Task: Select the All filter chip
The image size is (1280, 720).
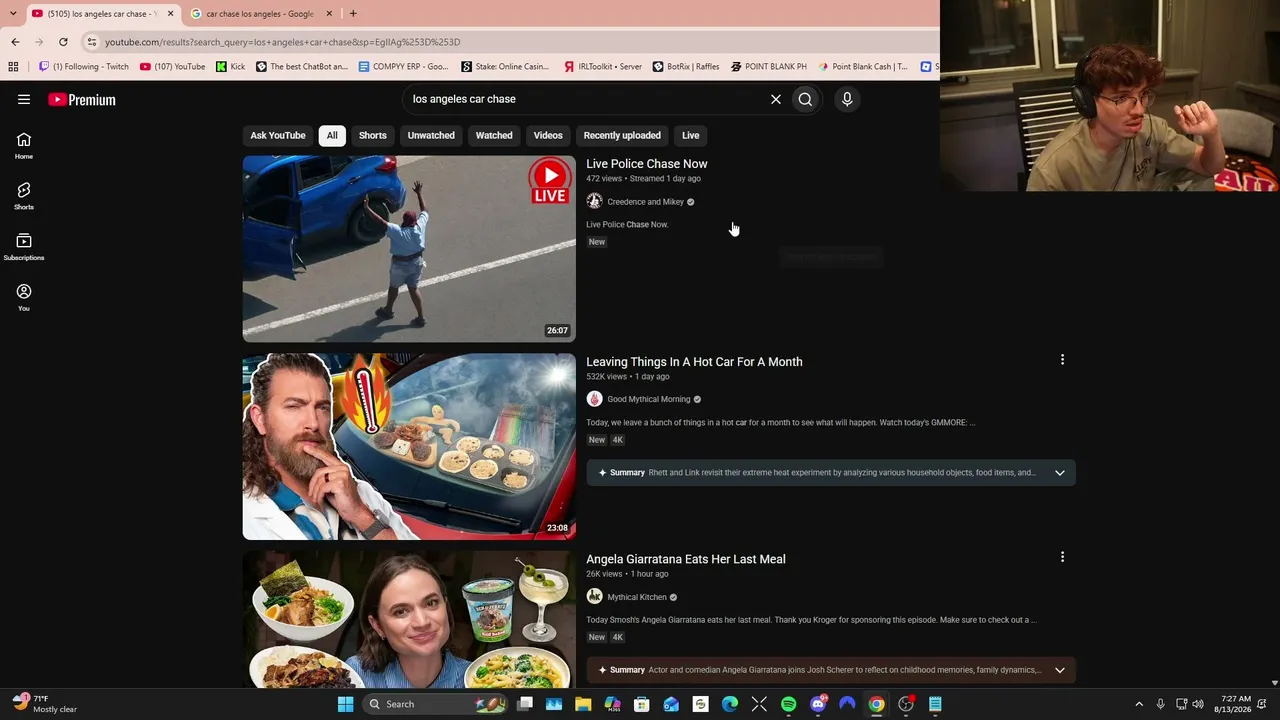Action: coord(332,135)
